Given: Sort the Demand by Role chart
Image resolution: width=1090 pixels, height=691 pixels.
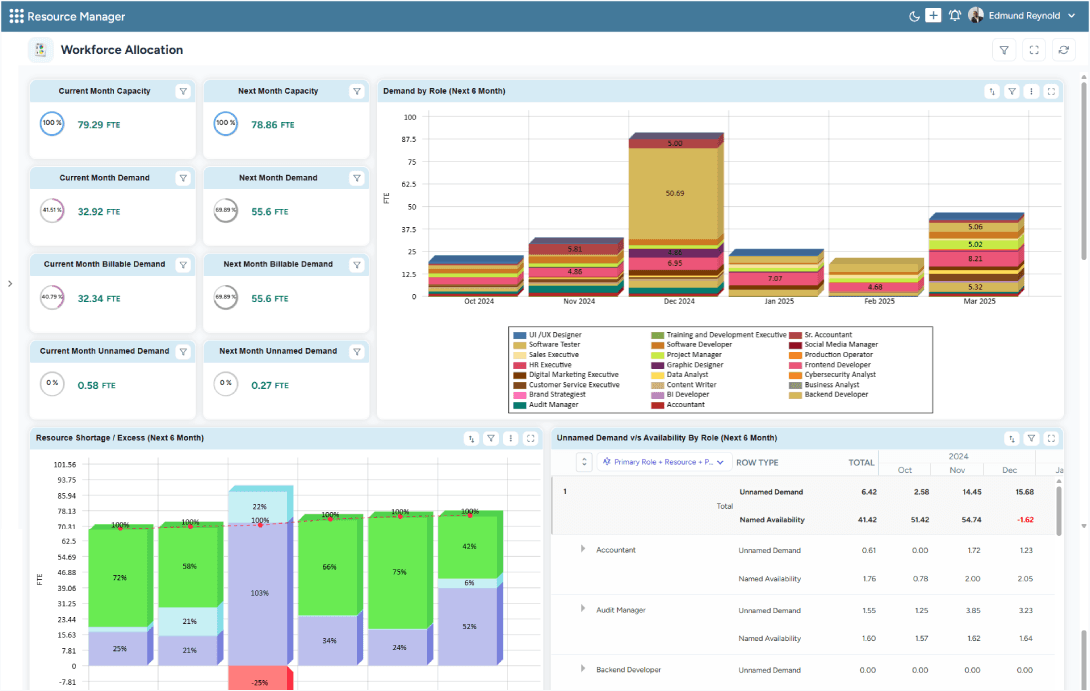Looking at the screenshot, I should click(992, 91).
